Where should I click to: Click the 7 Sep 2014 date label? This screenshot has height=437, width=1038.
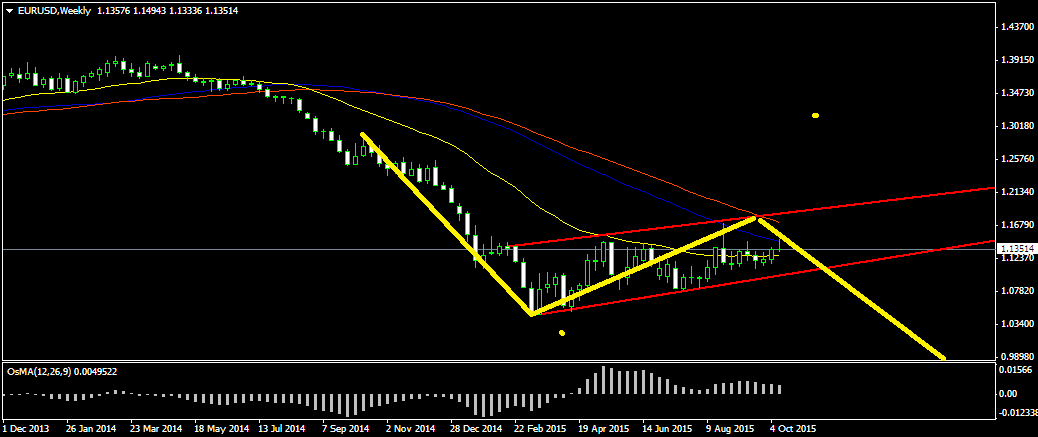[x=347, y=429]
